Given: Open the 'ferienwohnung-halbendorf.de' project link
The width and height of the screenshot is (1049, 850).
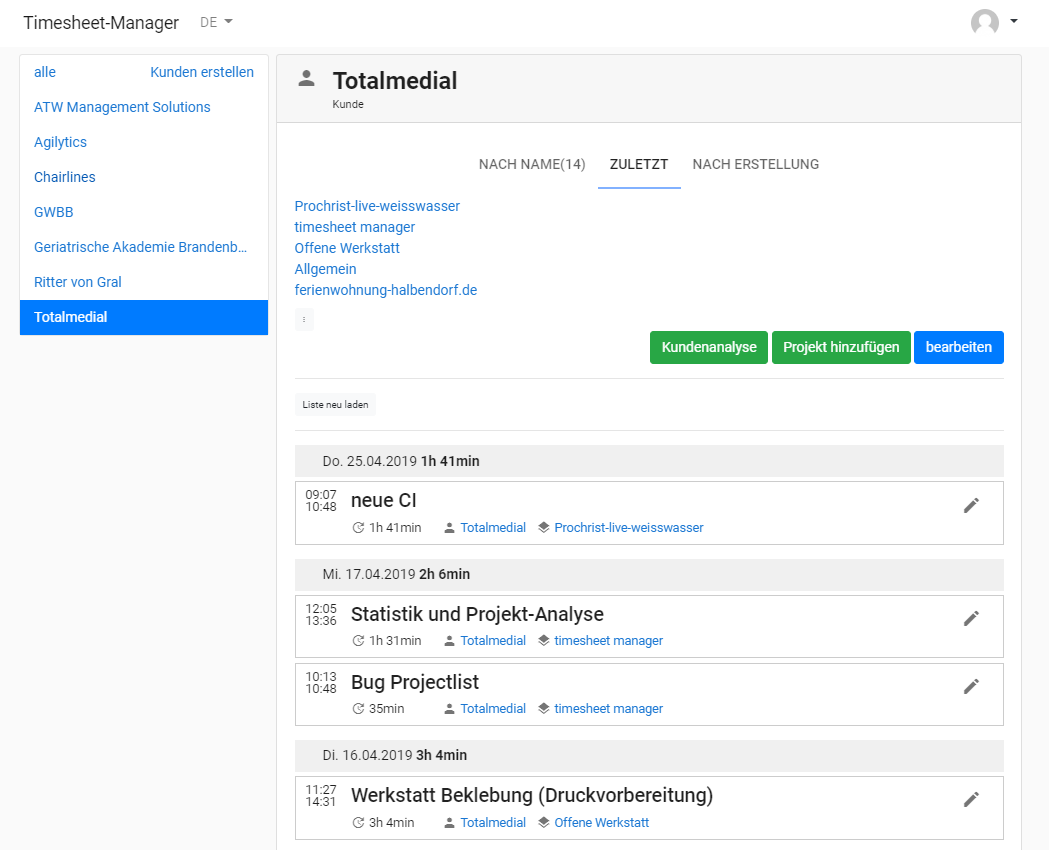Looking at the screenshot, I should (386, 290).
